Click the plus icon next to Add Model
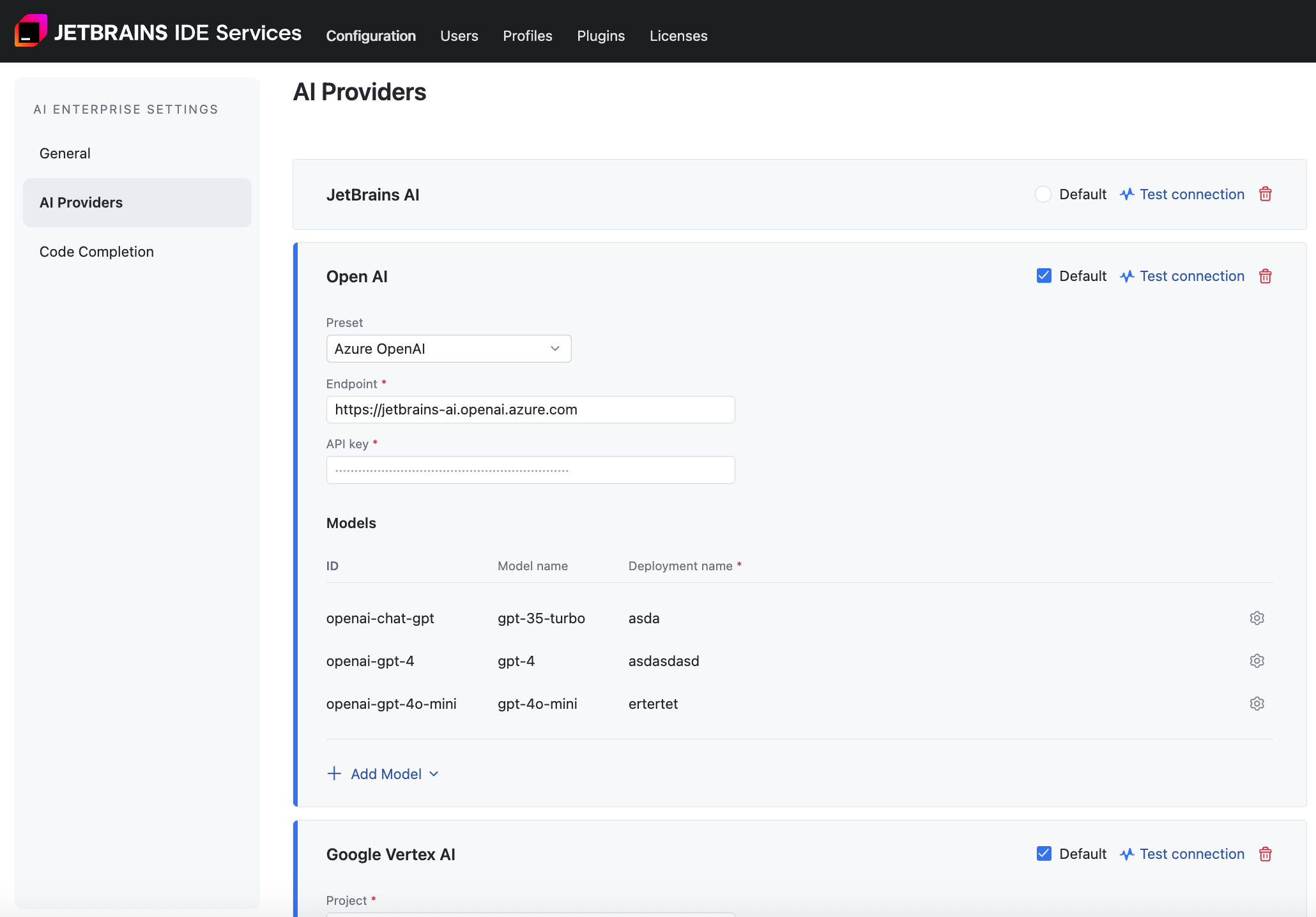Image resolution: width=1316 pixels, height=917 pixels. (335, 773)
